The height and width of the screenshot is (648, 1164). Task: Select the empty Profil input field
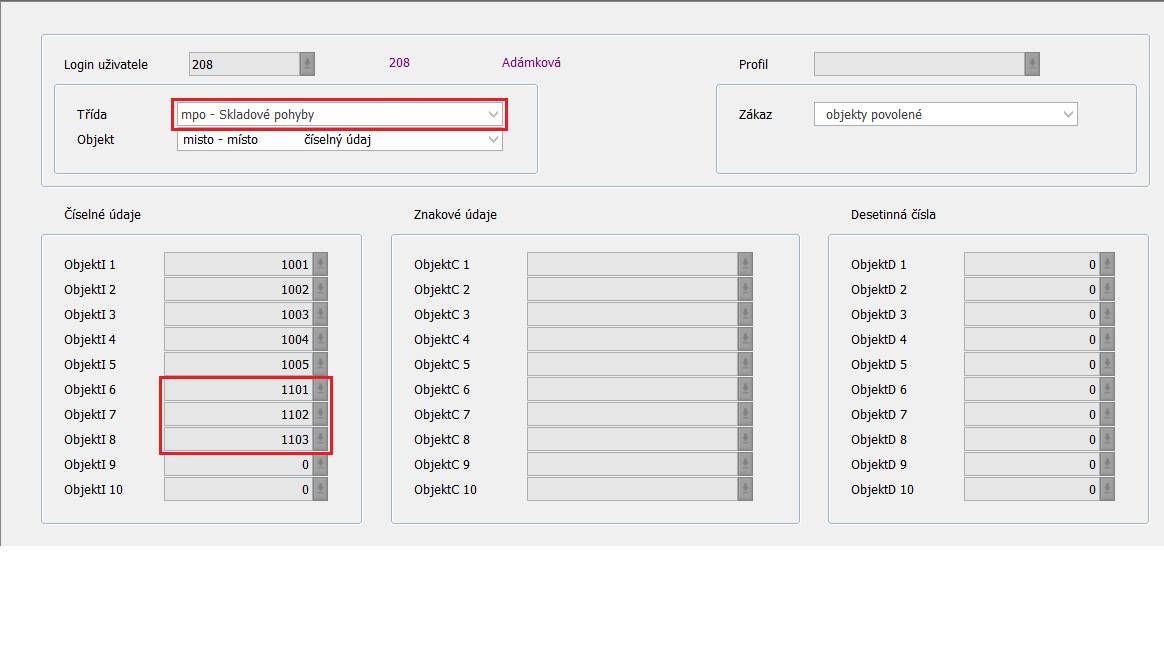click(x=919, y=64)
